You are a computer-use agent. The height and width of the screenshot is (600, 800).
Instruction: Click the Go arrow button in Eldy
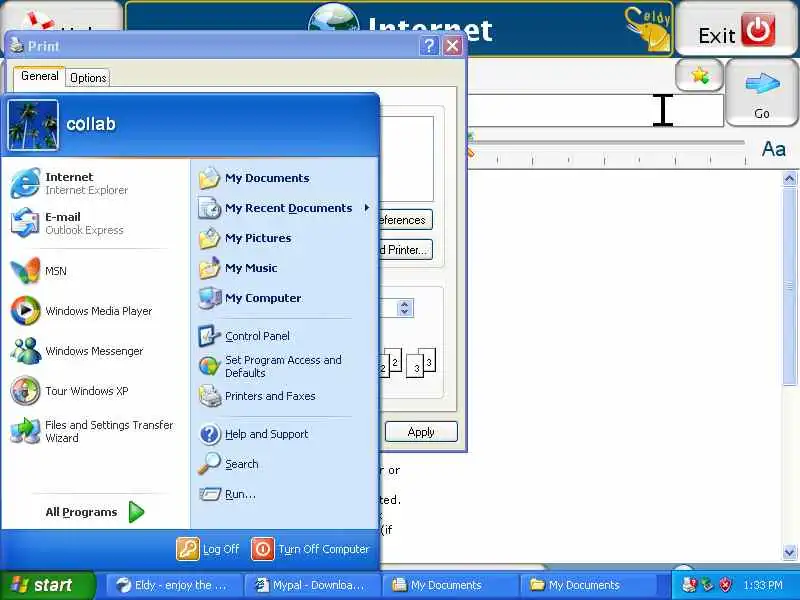click(762, 92)
